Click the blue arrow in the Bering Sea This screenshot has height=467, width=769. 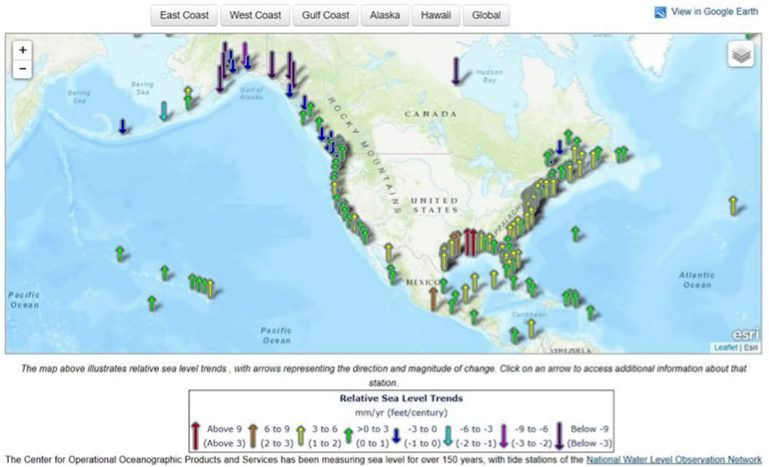pos(123,126)
